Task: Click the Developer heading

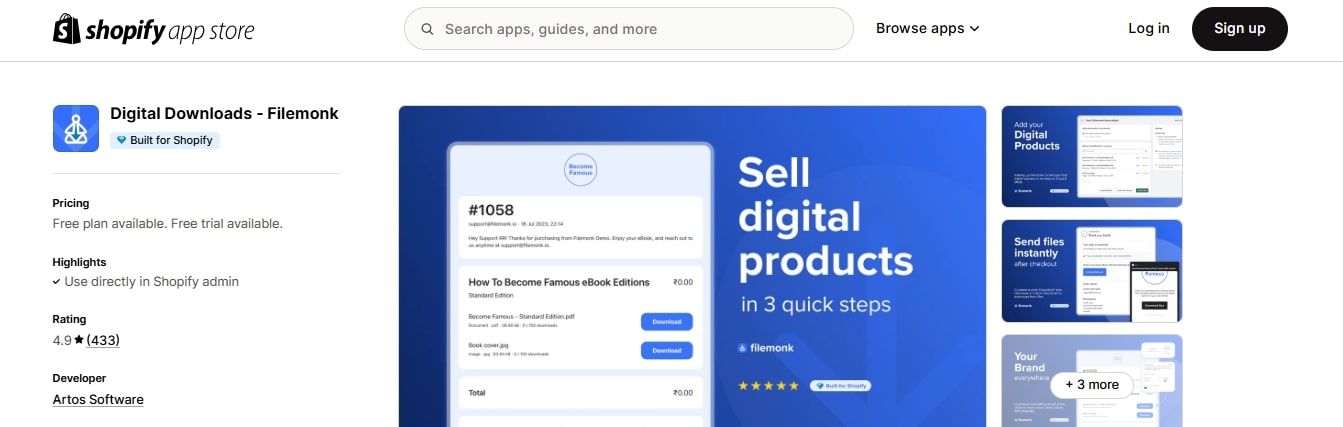Action: click(x=79, y=378)
